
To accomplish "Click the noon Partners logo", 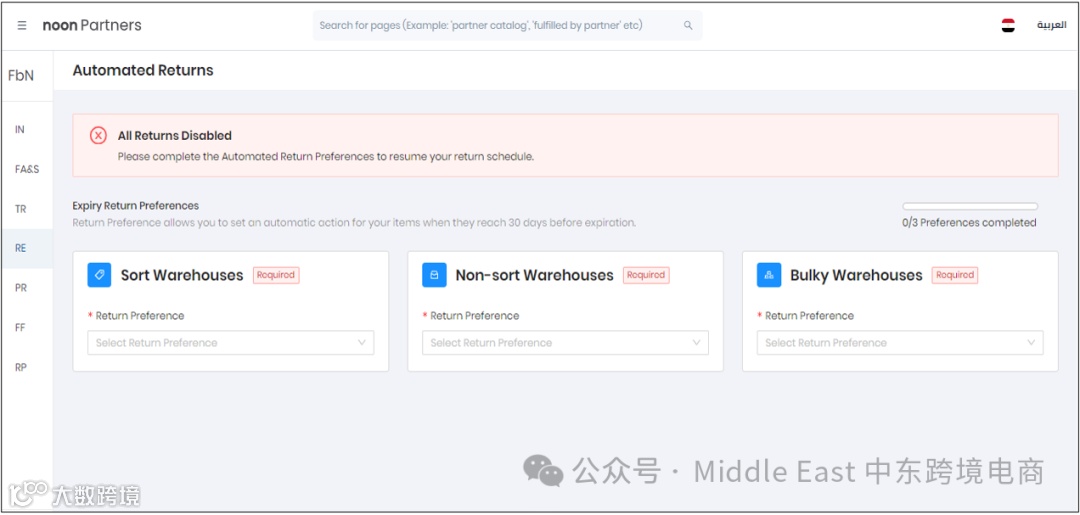I will pos(92,25).
